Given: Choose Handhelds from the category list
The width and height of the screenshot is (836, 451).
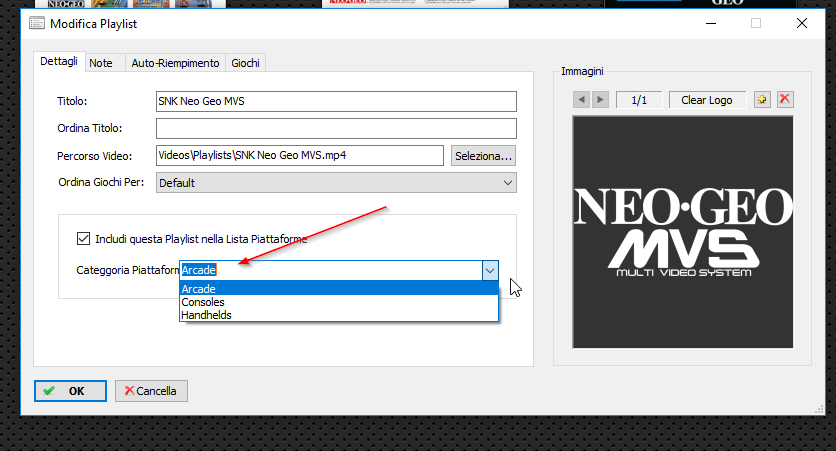Looking at the screenshot, I should click(x=339, y=315).
